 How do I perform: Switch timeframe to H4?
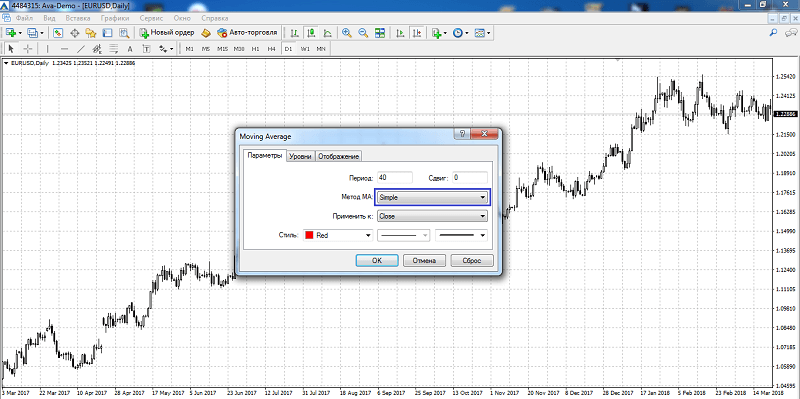(271, 48)
